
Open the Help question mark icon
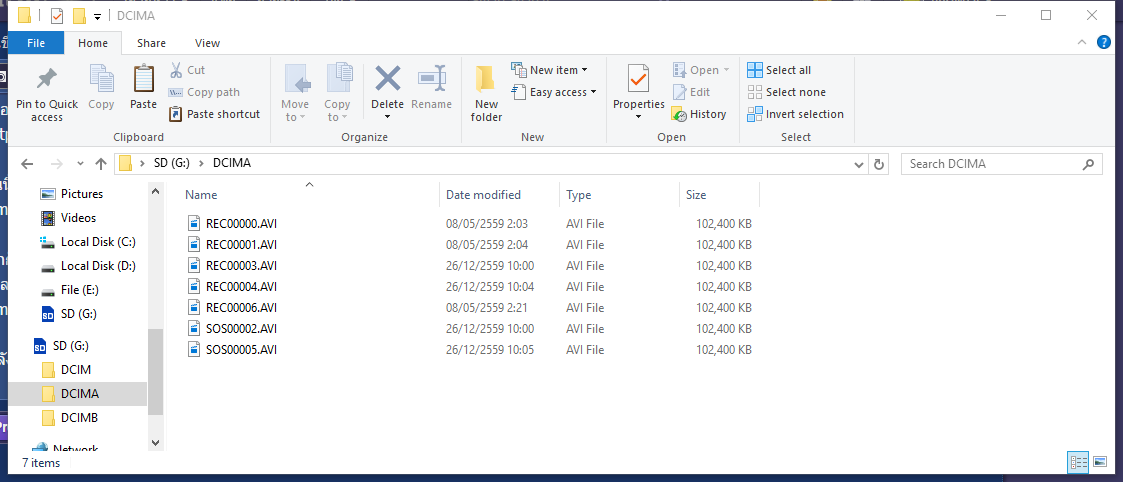(x=1104, y=42)
